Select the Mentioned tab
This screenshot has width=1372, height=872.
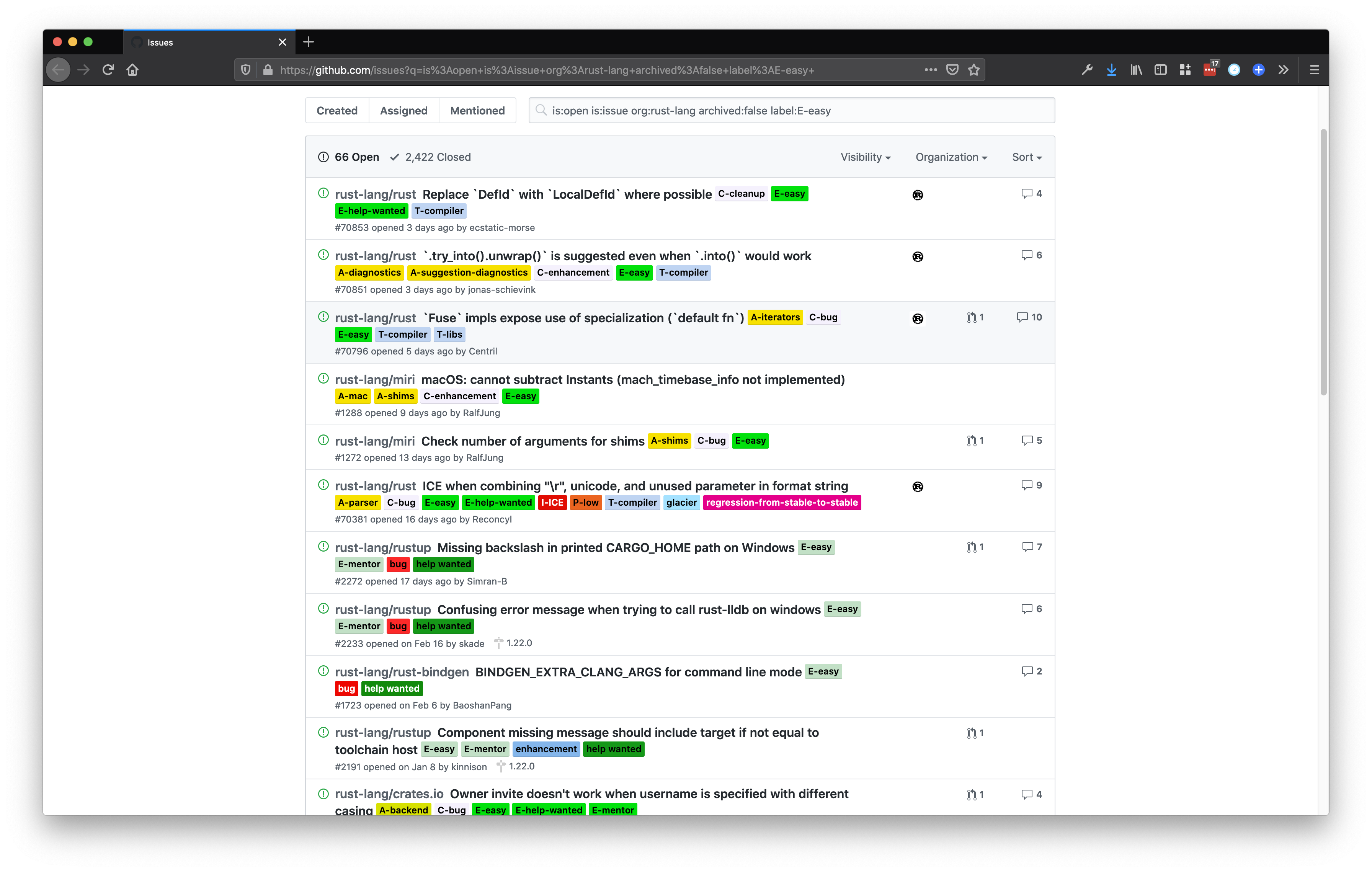point(477,111)
